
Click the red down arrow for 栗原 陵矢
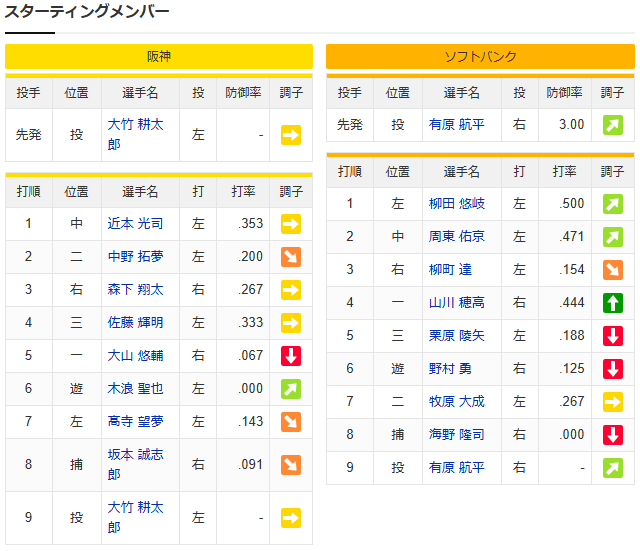613,336
